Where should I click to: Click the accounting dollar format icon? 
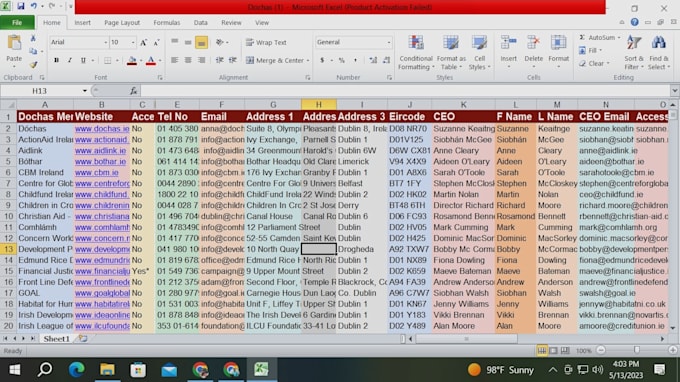[x=322, y=60]
